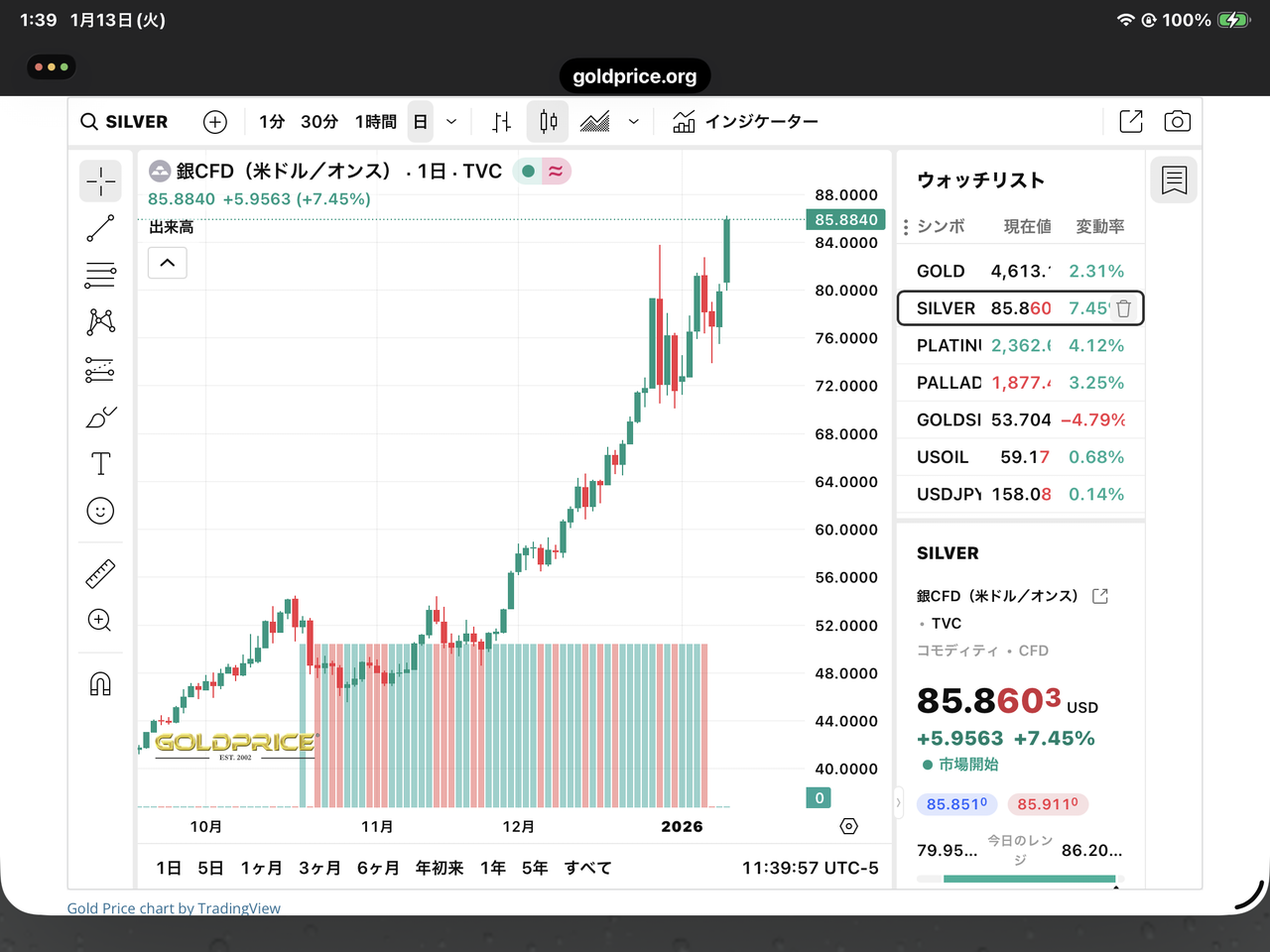Toggle the candlestick chart type
Viewport: 1270px width, 952px height.
[x=548, y=122]
